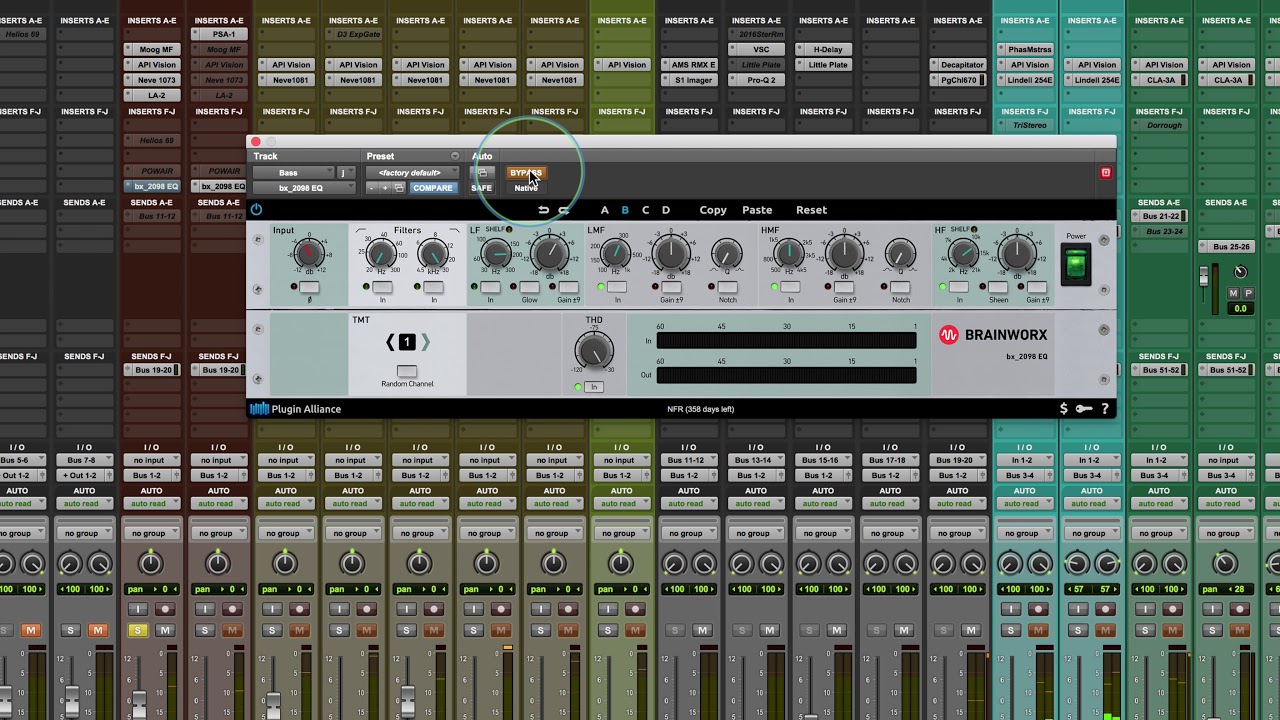The image size is (1280, 720).
Task: Click Copy in plugin toolbar
Action: (x=713, y=210)
